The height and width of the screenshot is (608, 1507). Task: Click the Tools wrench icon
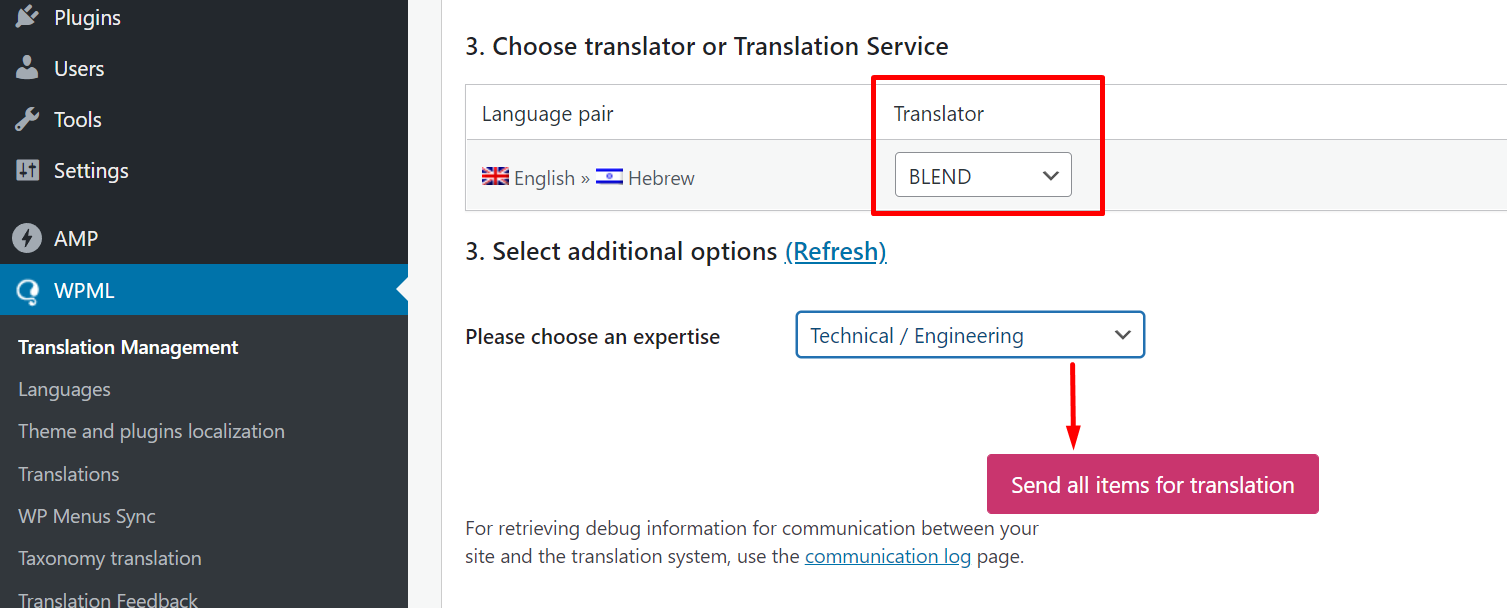[x=27, y=119]
